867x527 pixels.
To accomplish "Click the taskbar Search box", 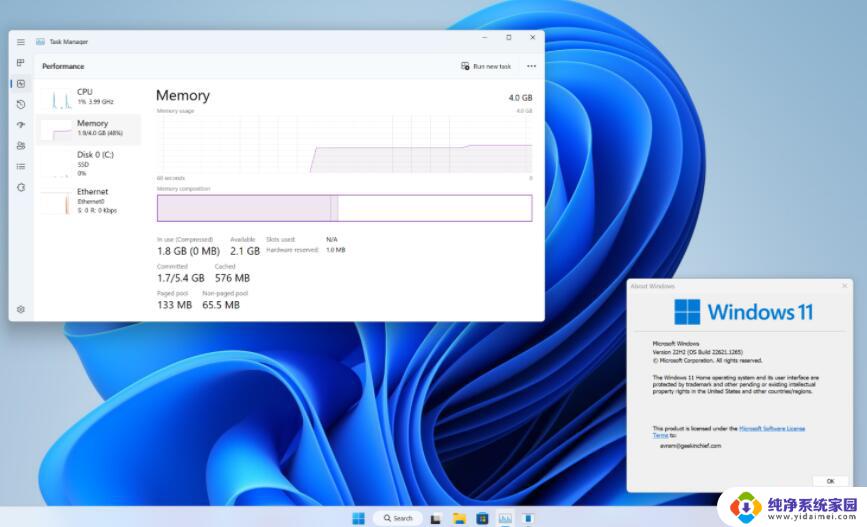I will (x=398, y=518).
